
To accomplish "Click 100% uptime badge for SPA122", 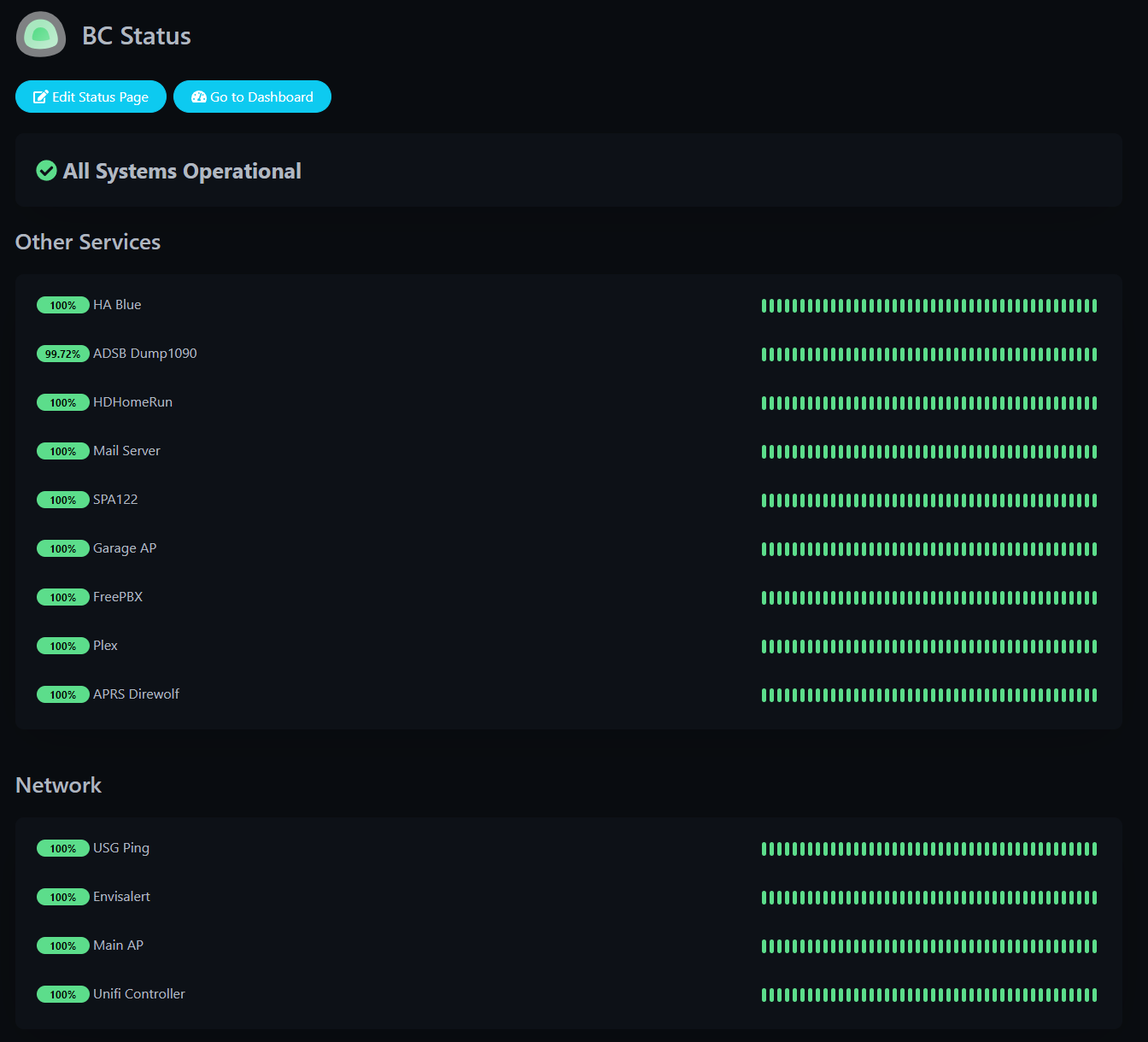I will click(x=63, y=500).
